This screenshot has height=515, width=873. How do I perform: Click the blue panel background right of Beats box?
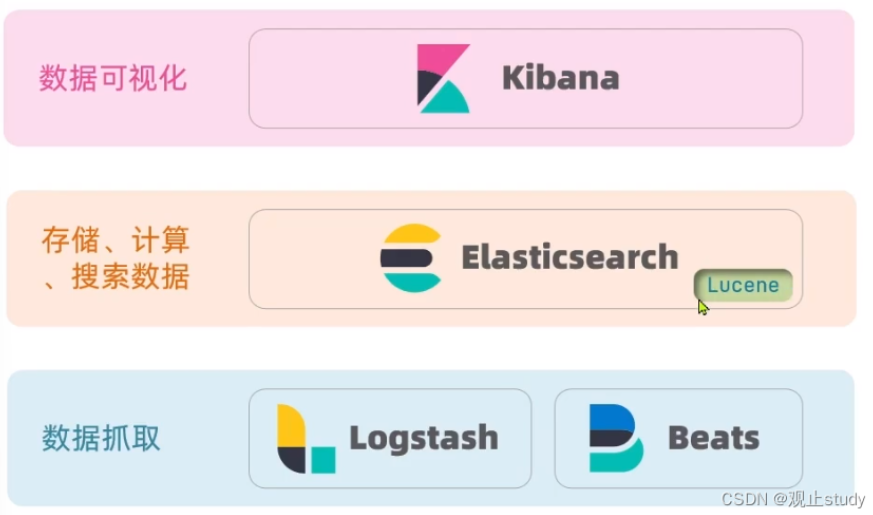828,438
